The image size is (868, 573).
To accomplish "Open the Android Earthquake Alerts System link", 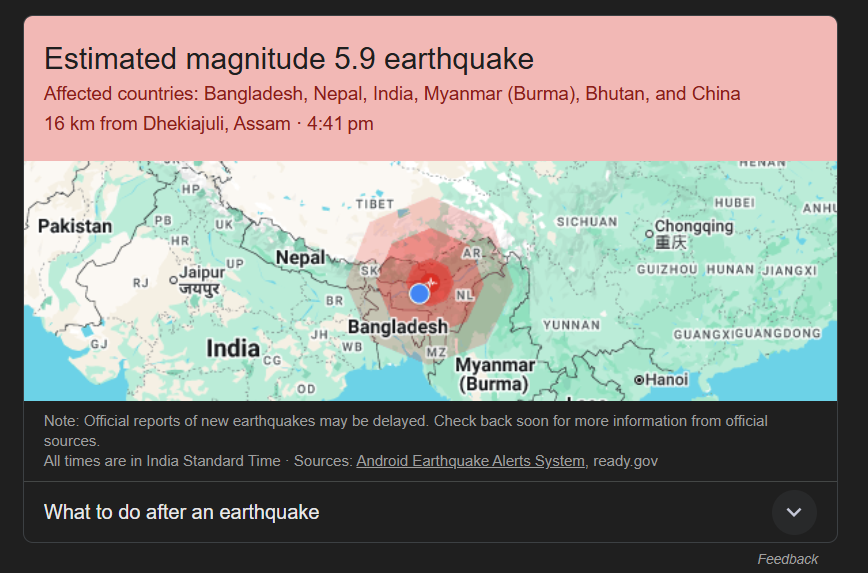I will click(x=470, y=461).
